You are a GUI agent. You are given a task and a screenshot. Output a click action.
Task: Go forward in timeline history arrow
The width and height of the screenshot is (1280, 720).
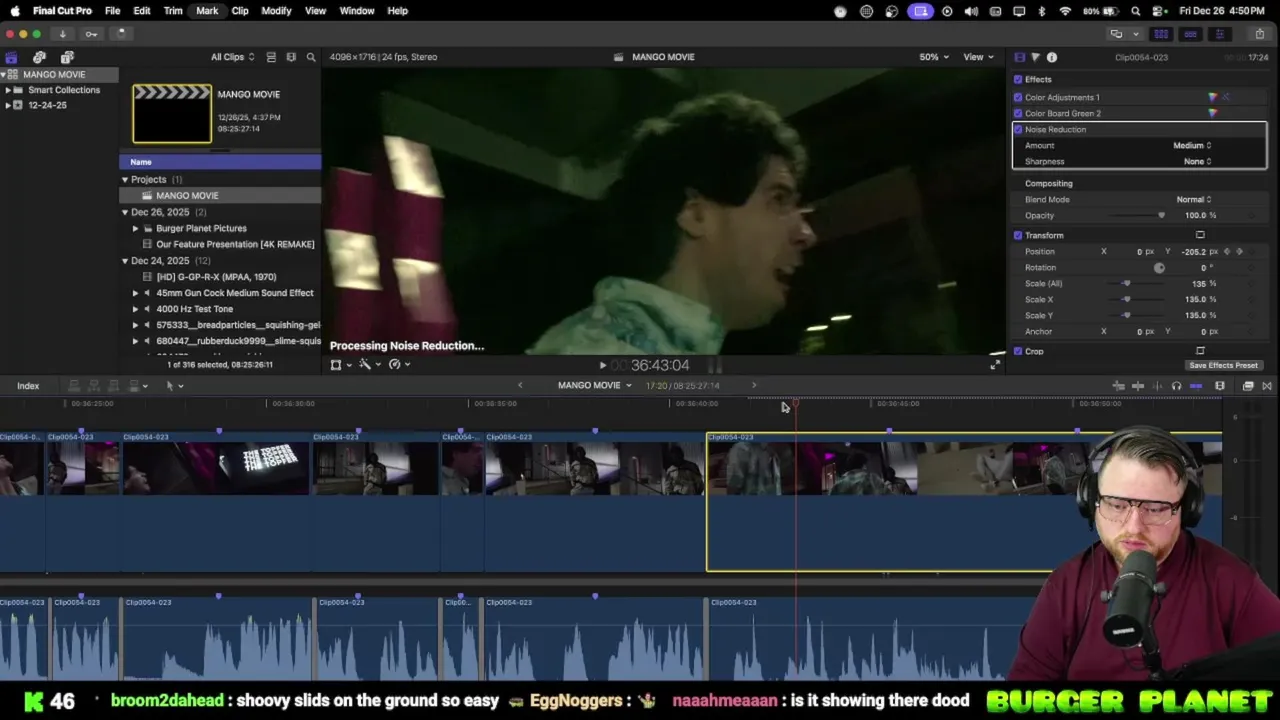(x=754, y=385)
